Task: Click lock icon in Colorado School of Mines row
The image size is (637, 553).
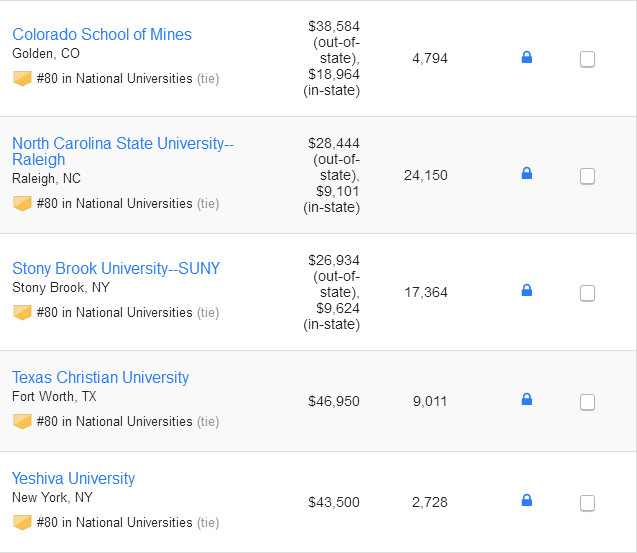Action: [x=527, y=58]
